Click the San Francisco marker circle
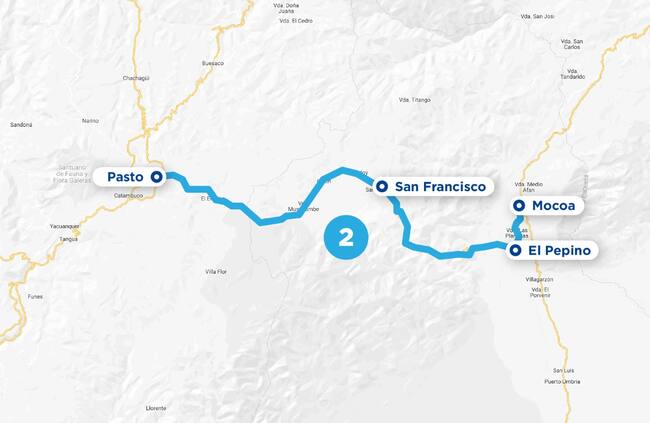 382,187
